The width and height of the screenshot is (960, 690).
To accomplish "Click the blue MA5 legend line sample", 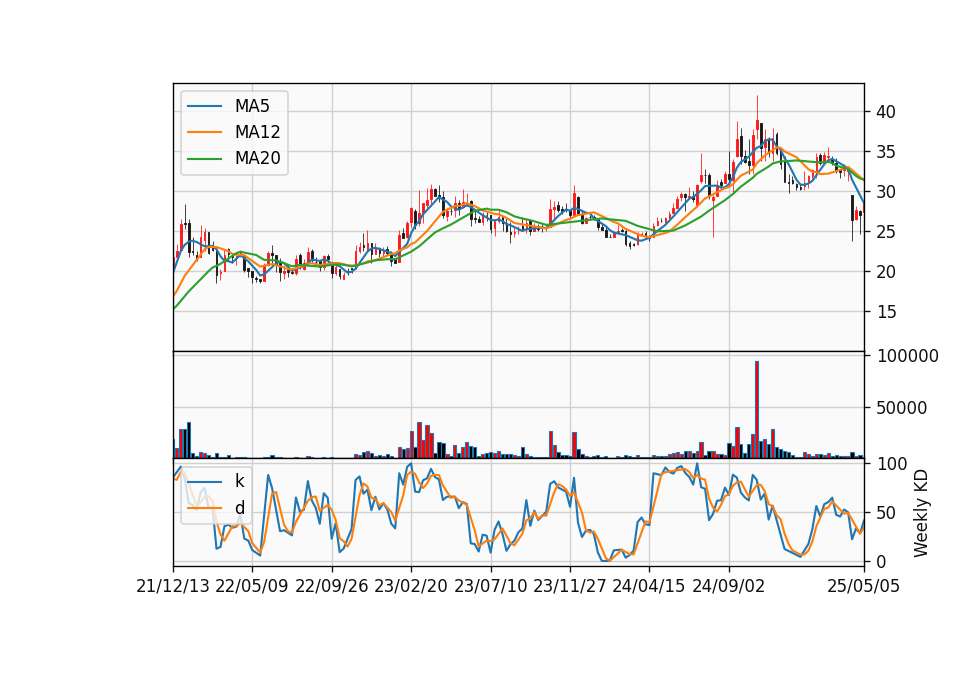I will (x=204, y=107).
